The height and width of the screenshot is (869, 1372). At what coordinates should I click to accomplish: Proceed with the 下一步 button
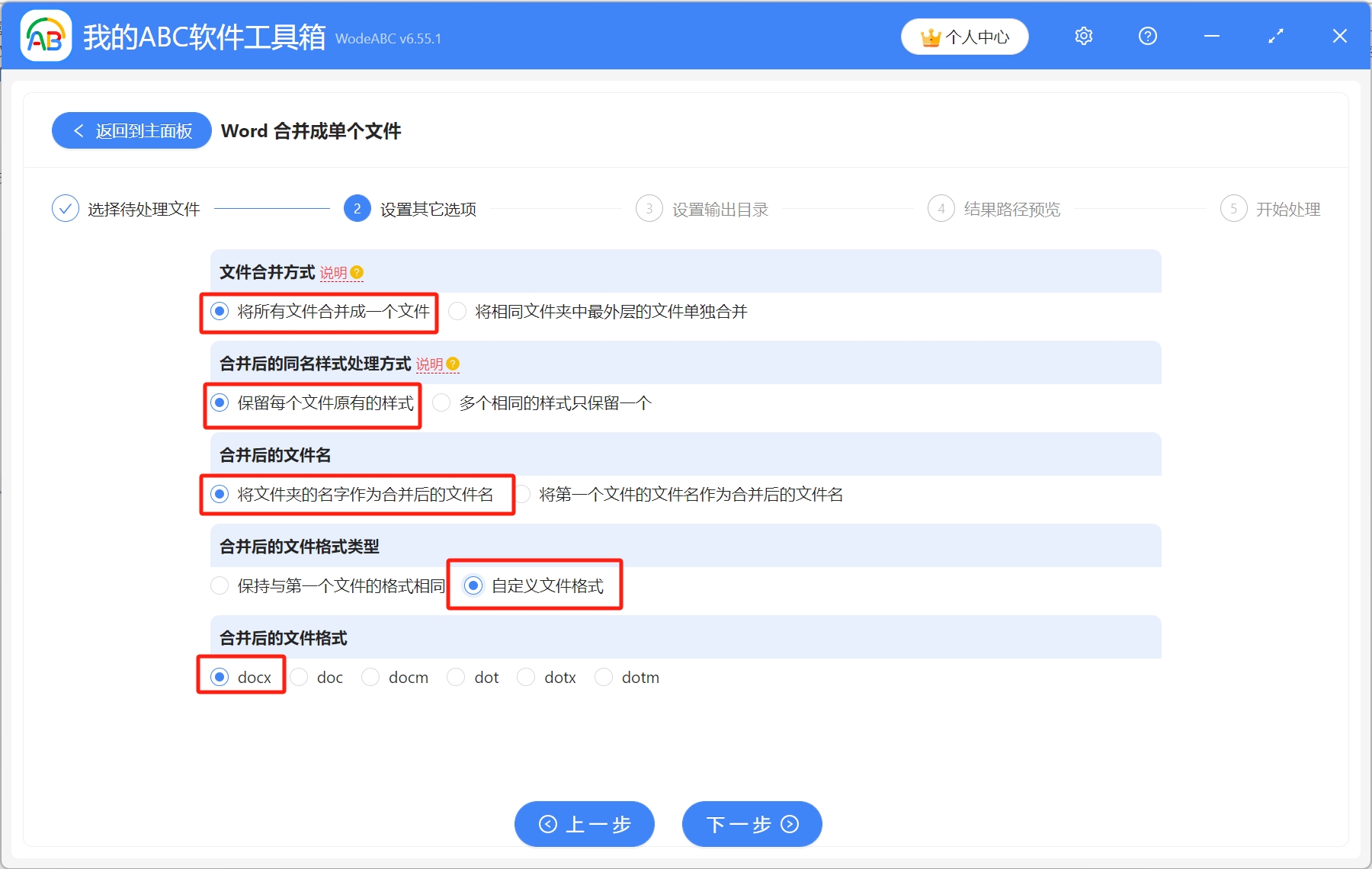tap(752, 824)
